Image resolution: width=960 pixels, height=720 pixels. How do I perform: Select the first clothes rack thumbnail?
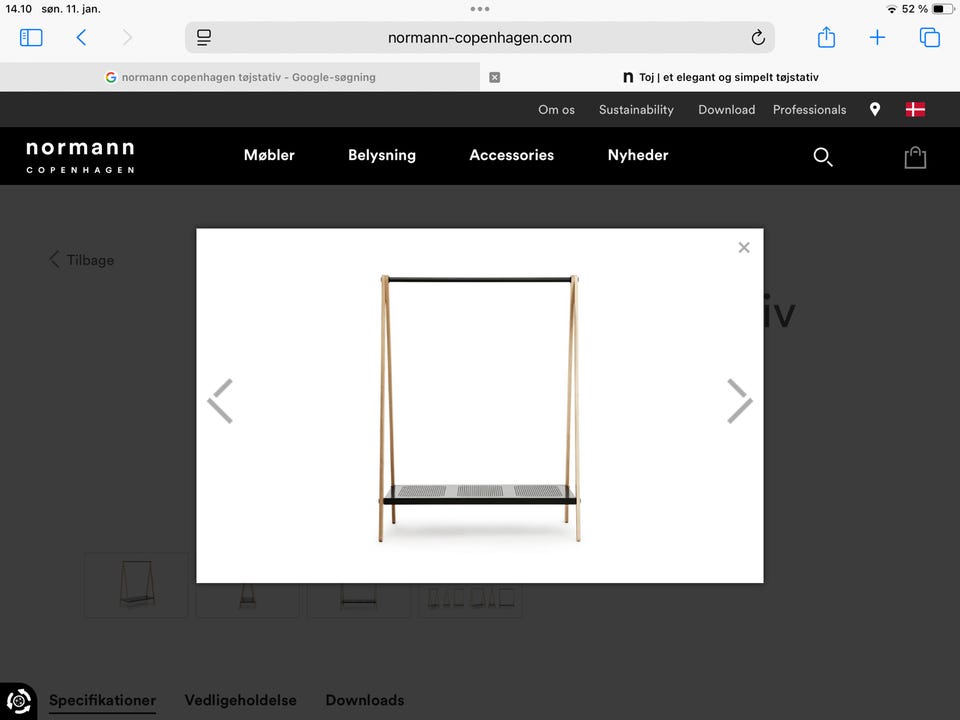[136, 586]
